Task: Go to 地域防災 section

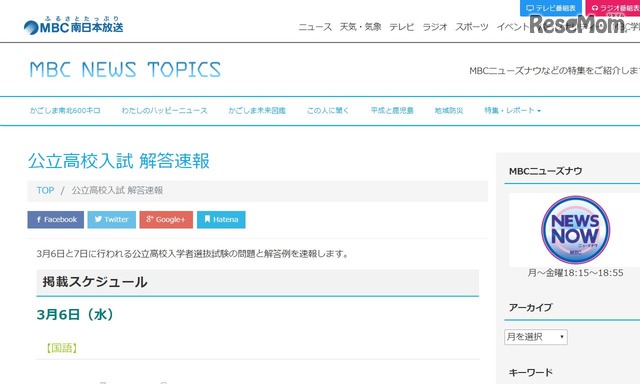Action: (x=449, y=111)
